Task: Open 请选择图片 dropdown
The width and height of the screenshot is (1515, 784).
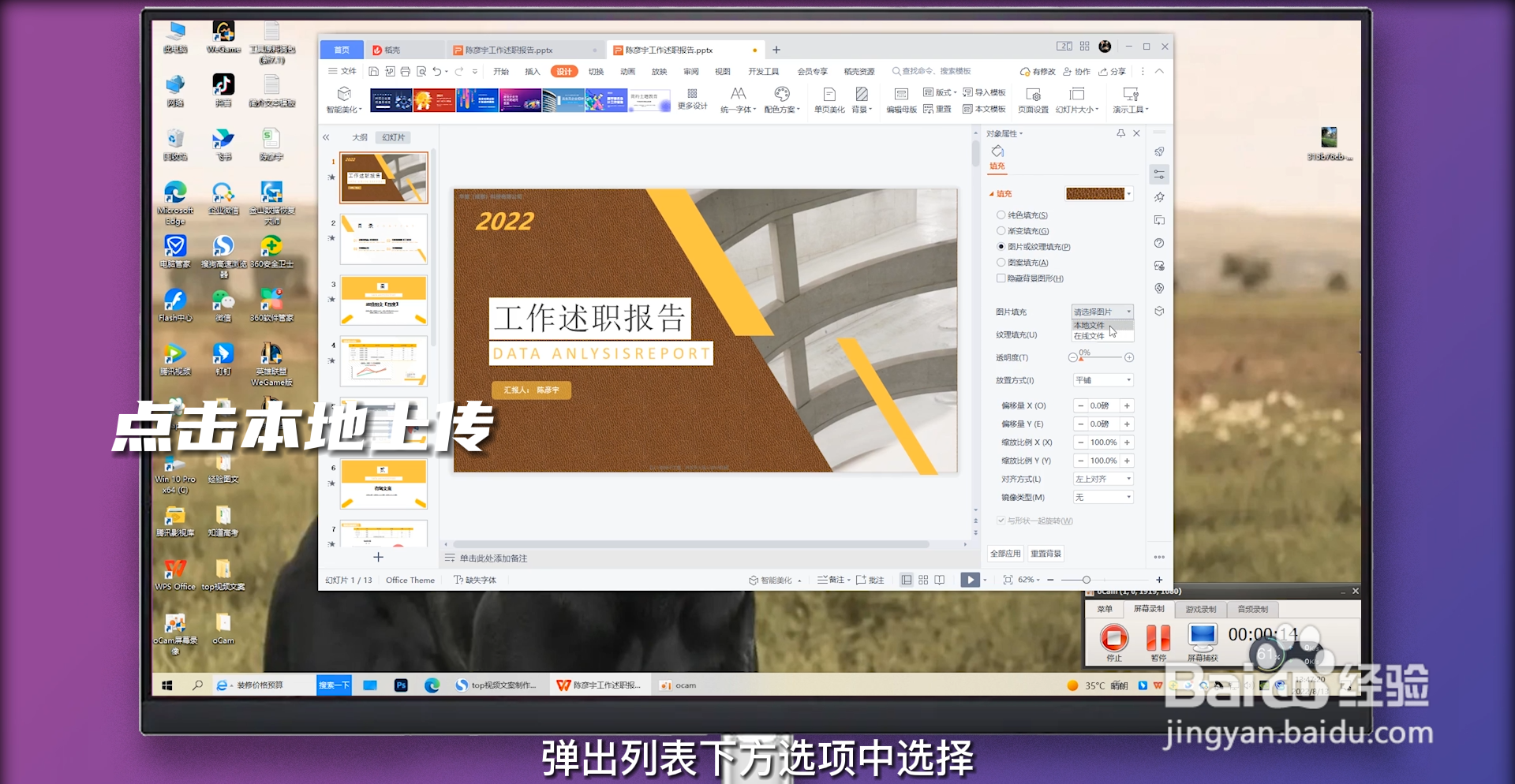Action: [x=1102, y=312]
